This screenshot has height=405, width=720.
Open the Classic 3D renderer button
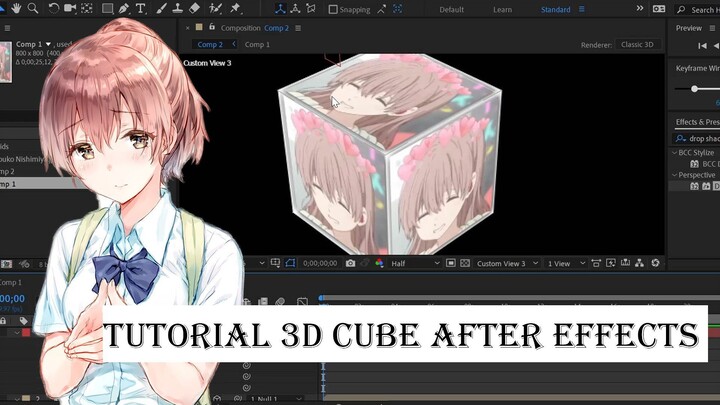(x=637, y=45)
